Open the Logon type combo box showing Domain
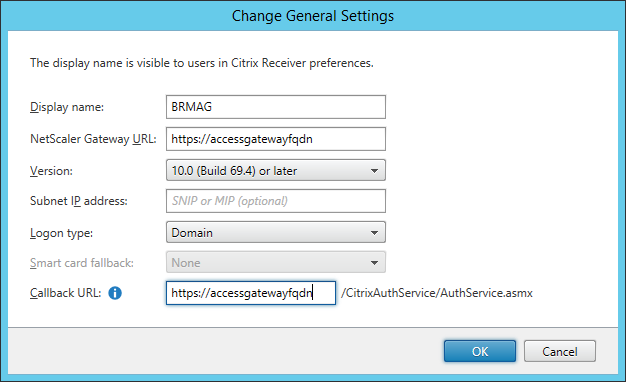The width and height of the screenshot is (626, 382). tap(276, 232)
